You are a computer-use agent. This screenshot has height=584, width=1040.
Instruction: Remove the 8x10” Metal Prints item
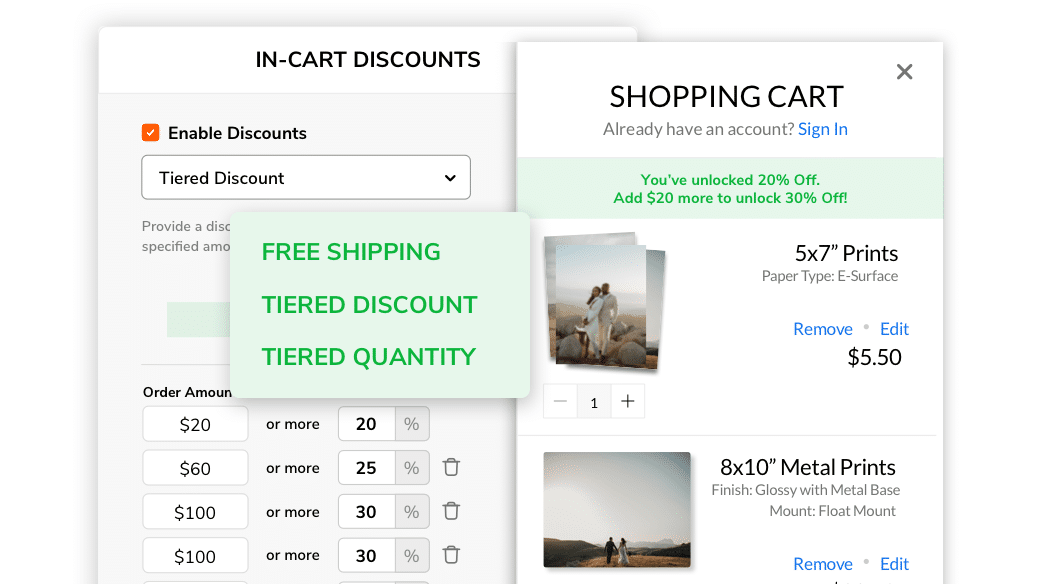click(823, 563)
